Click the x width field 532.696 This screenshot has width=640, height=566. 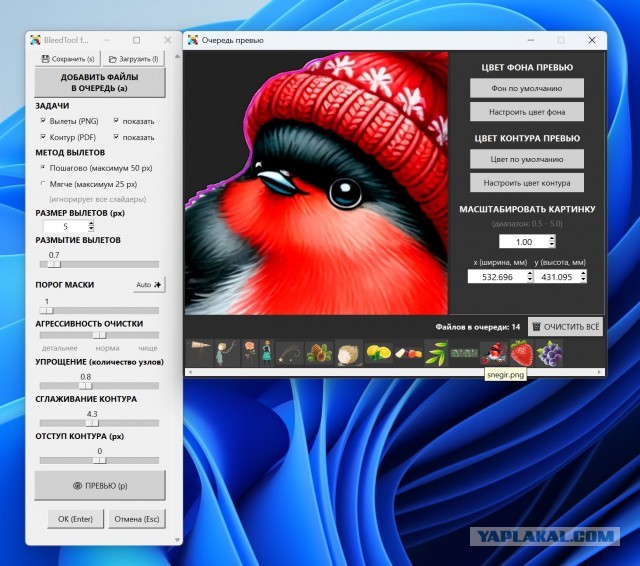tap(497, 277)
